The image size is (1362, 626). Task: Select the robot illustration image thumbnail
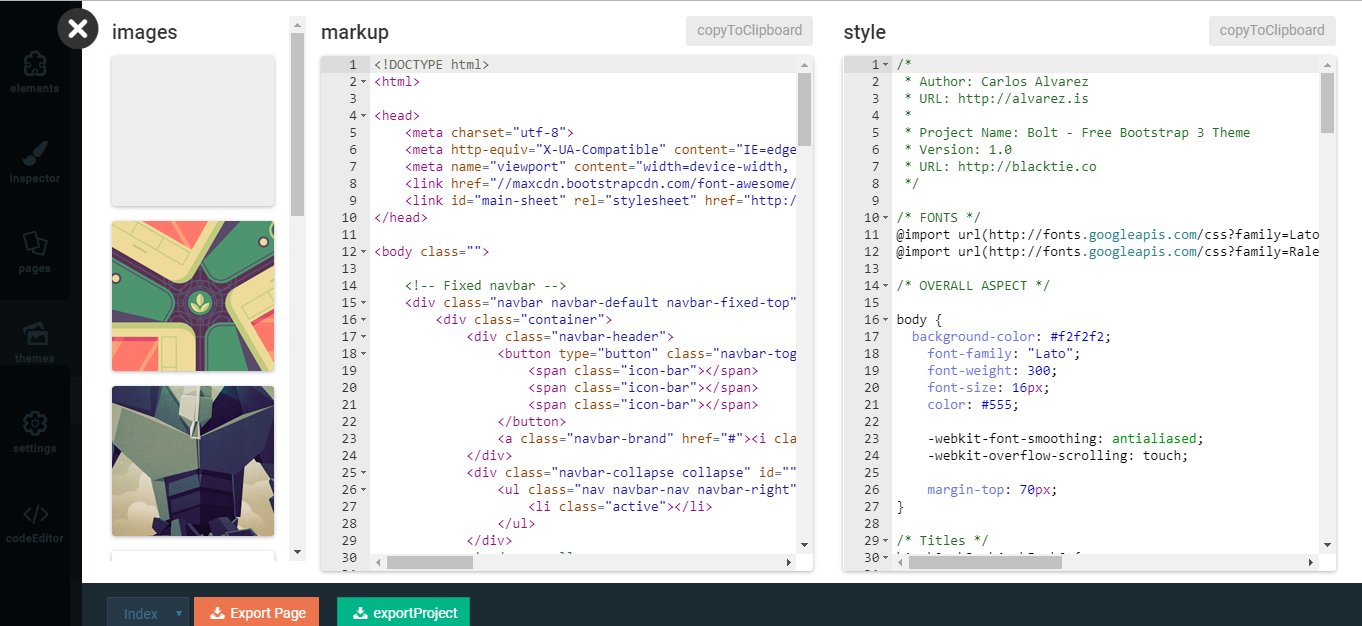click(193, 461)
